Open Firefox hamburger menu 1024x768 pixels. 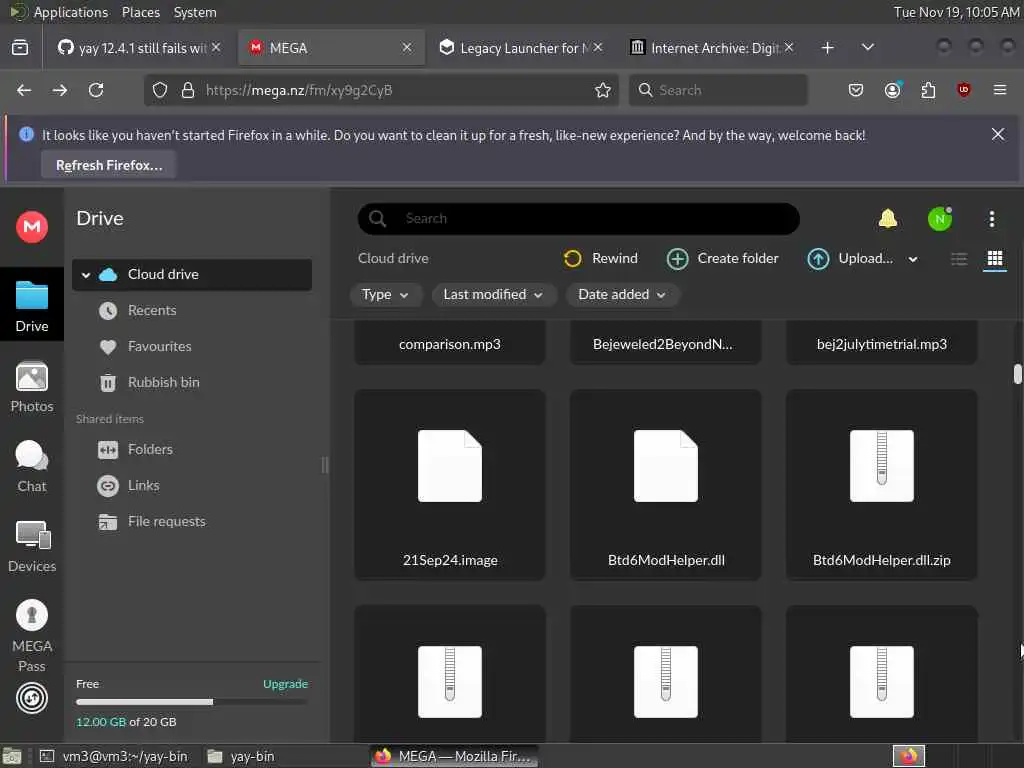pos(999,90)
